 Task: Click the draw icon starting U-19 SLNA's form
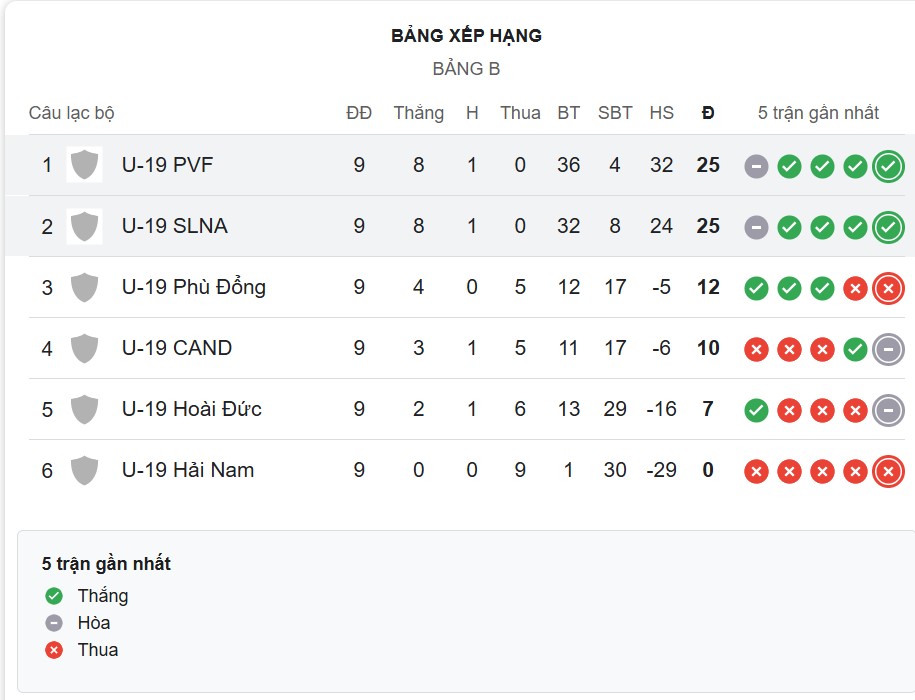pyautogui.click(x=757, y=226)
